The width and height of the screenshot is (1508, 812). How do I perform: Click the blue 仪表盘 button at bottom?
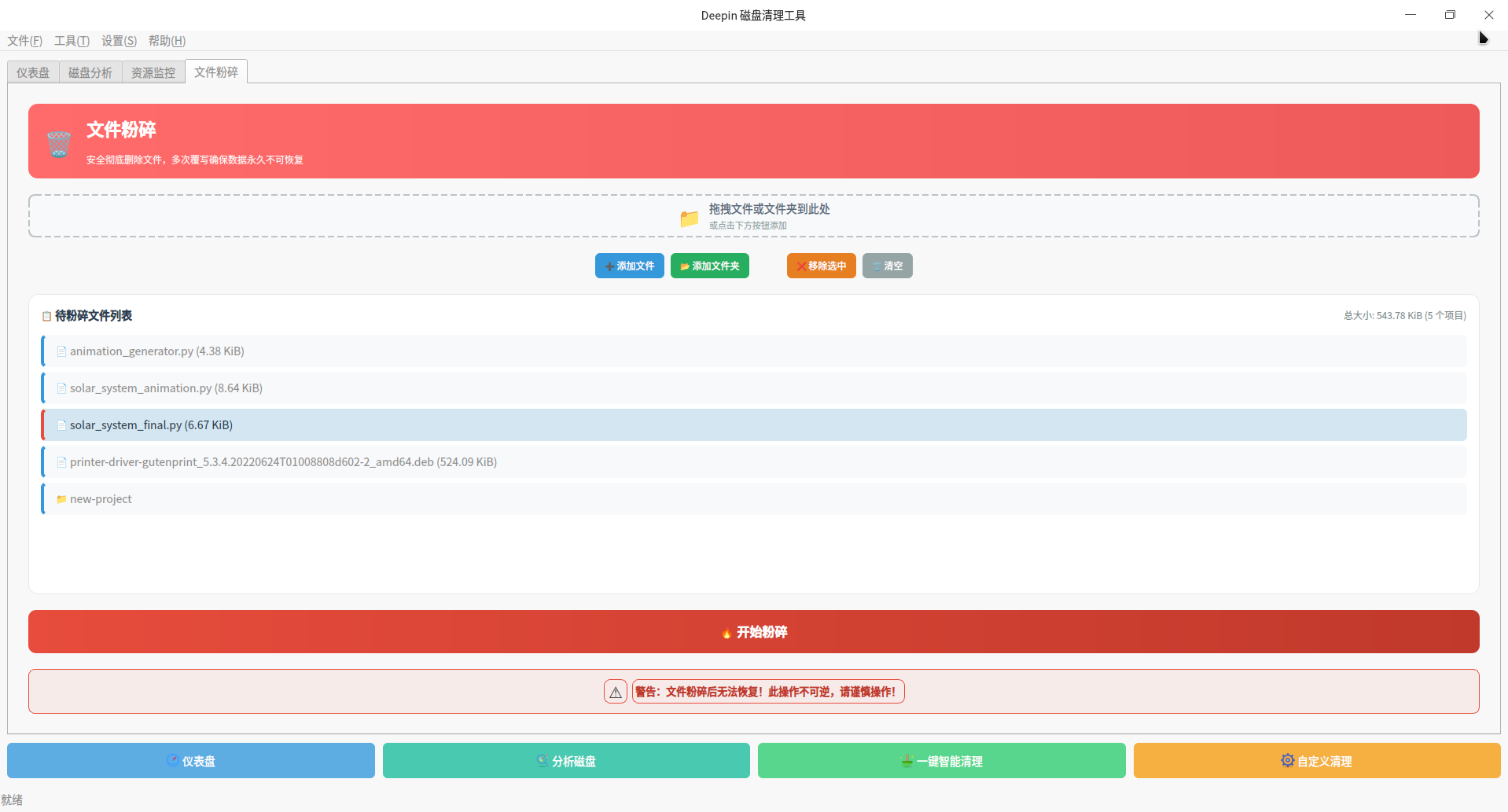click(x=191, y=761)
